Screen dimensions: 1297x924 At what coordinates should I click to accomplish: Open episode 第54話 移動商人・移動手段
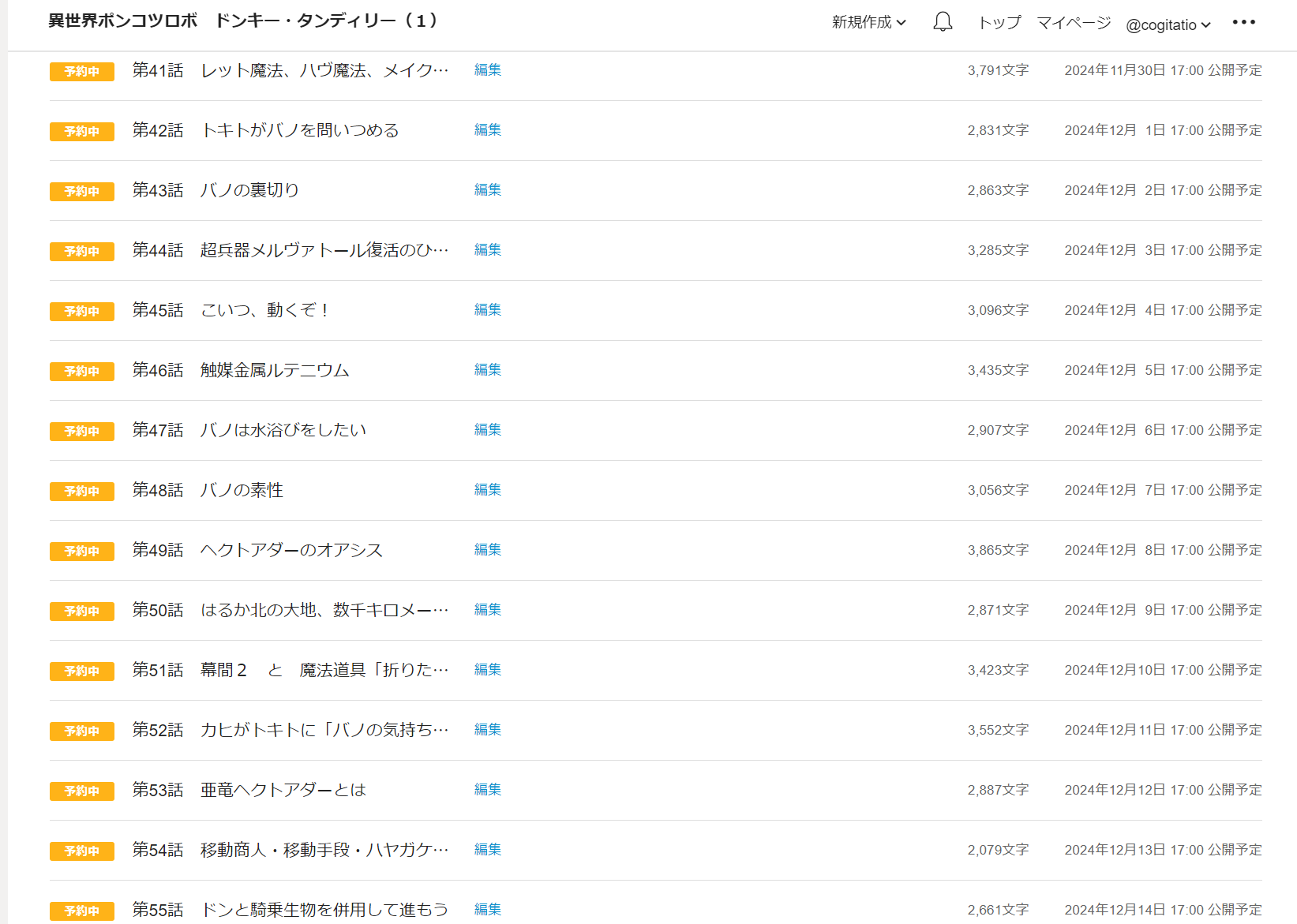click(x=324, y=850)
